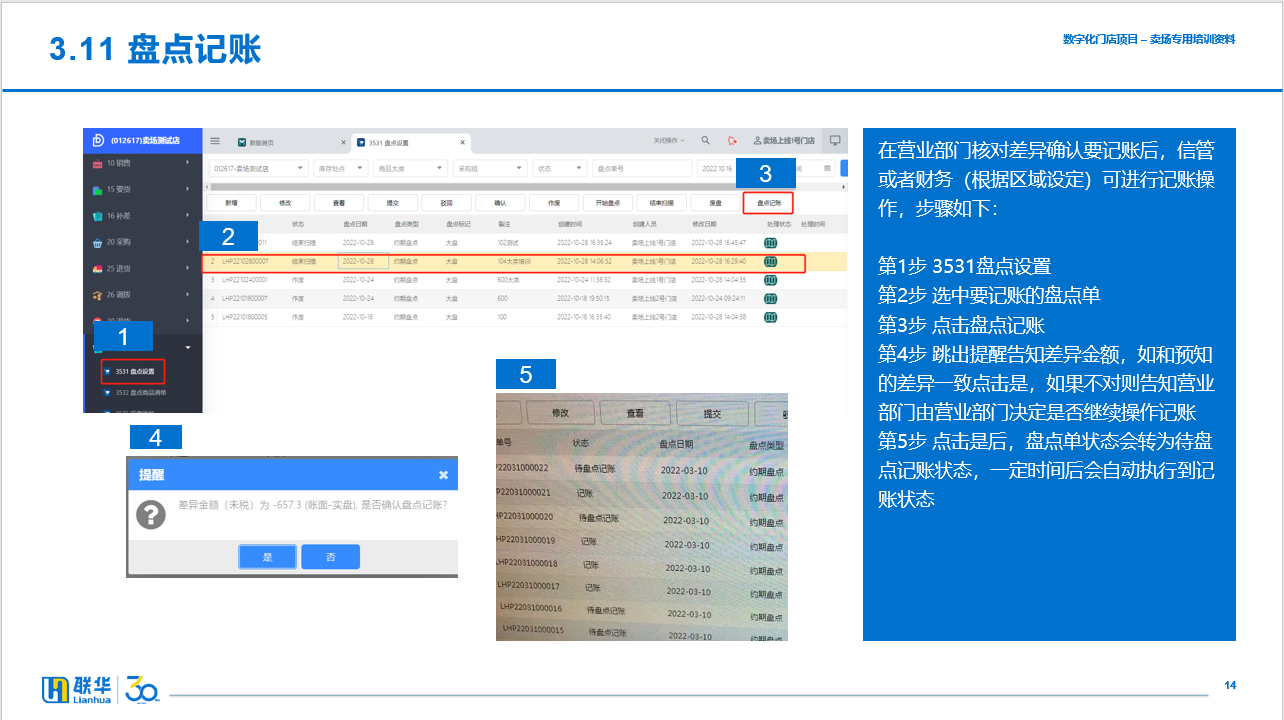The height and width of the screenshot is (720, 1284).
Task: Close the 新版首页 tab
Action: [343, 142]
